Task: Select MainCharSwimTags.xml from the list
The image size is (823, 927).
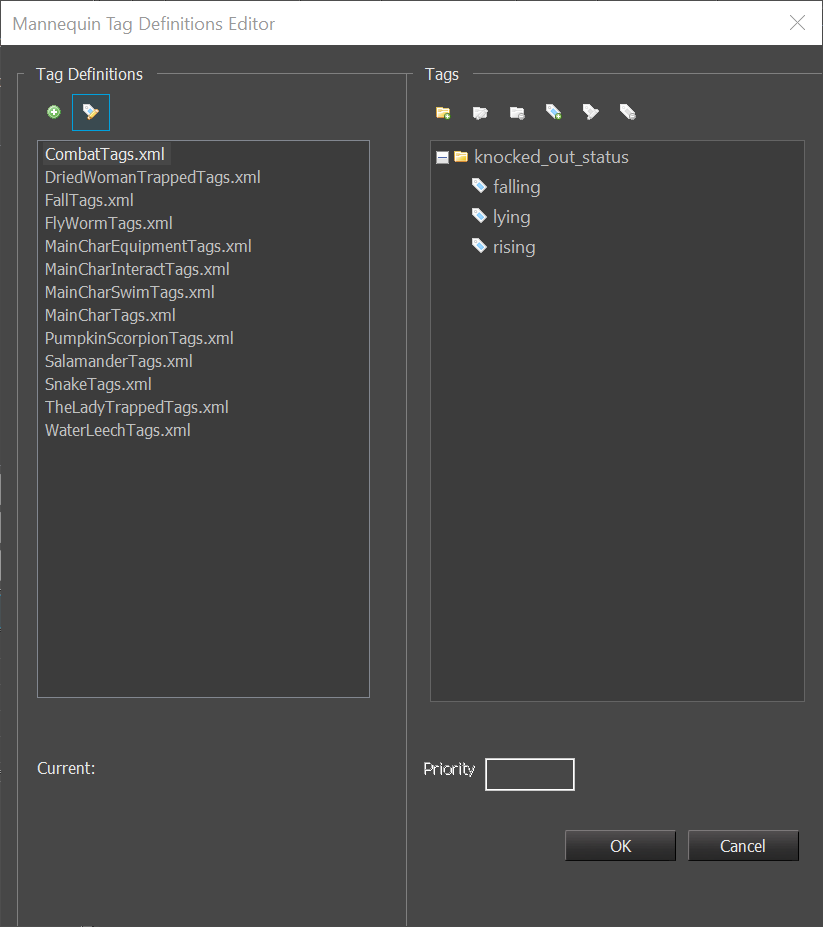Action: pos(129,292)
